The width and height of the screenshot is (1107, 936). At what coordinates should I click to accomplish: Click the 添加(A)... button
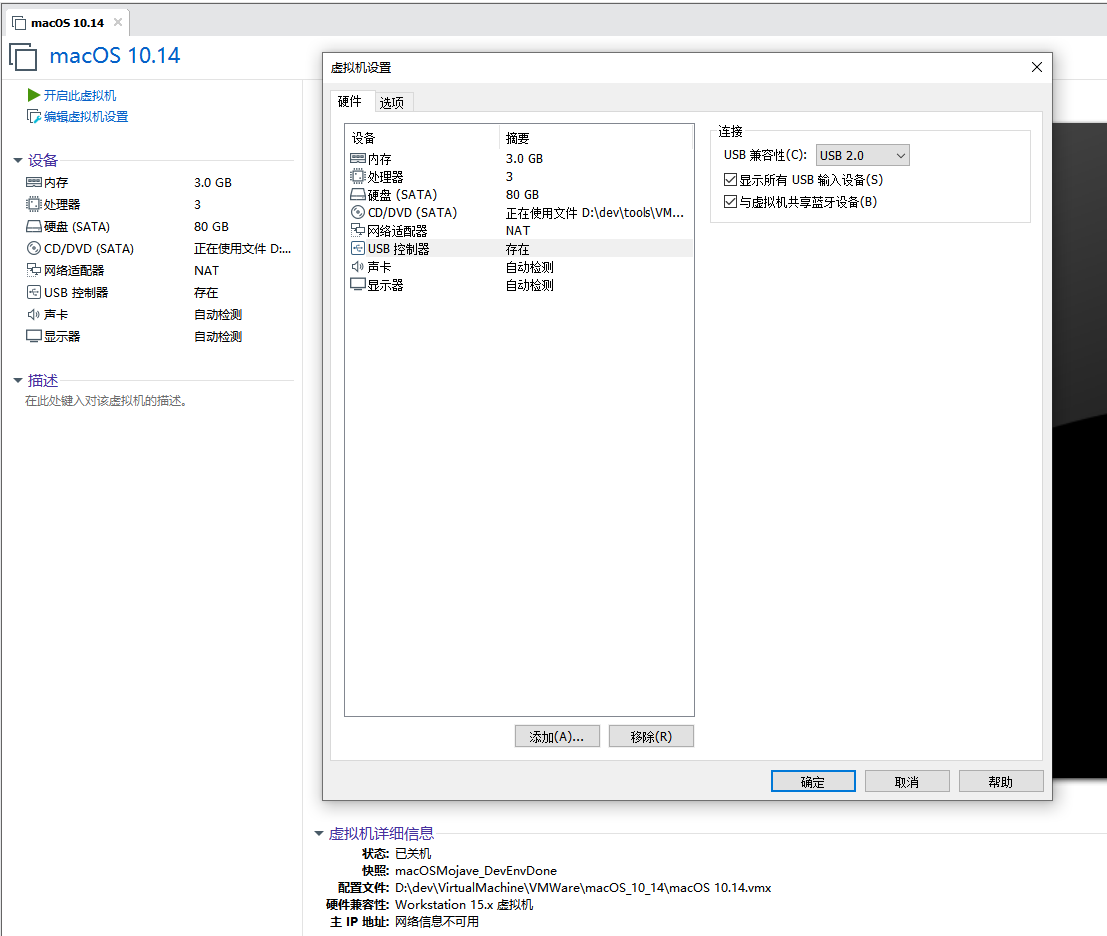coord(557,736)
